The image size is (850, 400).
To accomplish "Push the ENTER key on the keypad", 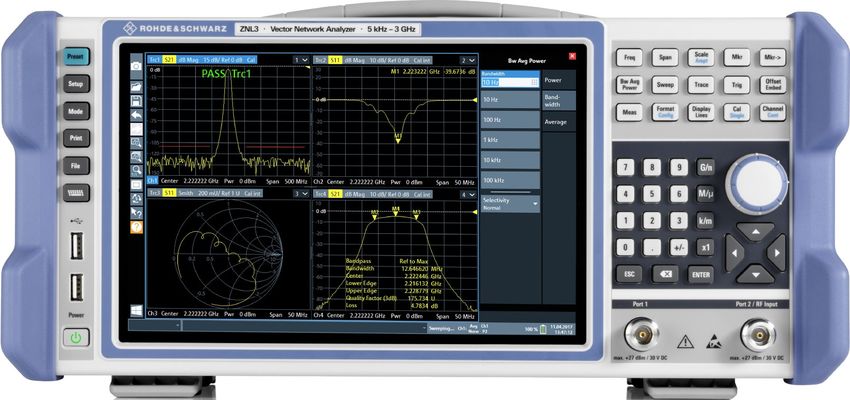I will (700, 274).
